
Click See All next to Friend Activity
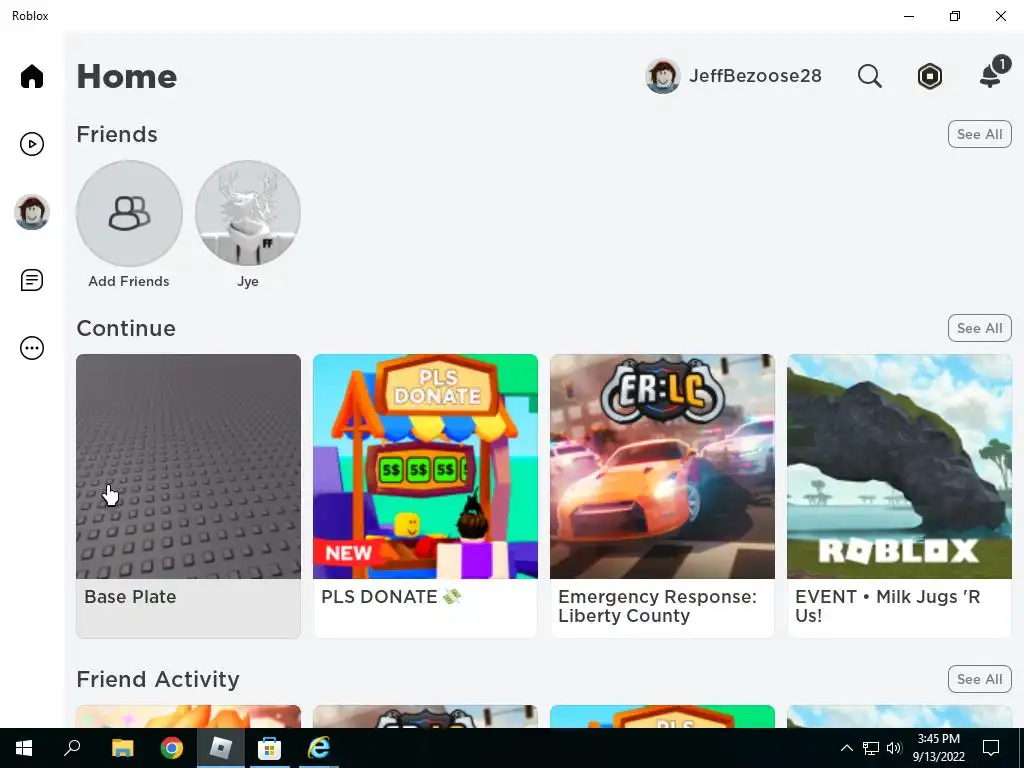tap(979, 679)
